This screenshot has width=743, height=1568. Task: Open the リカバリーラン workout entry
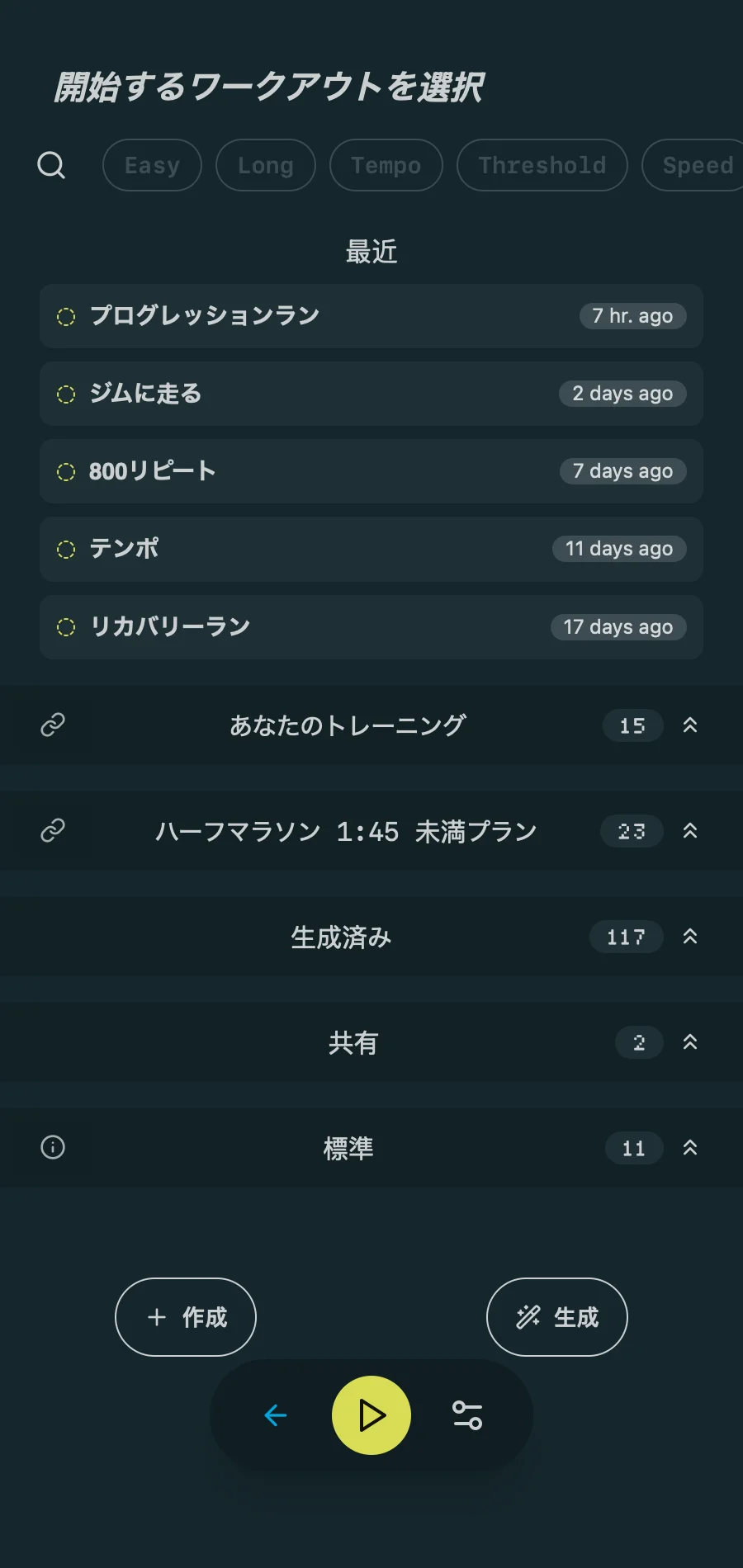pos(371,627)
